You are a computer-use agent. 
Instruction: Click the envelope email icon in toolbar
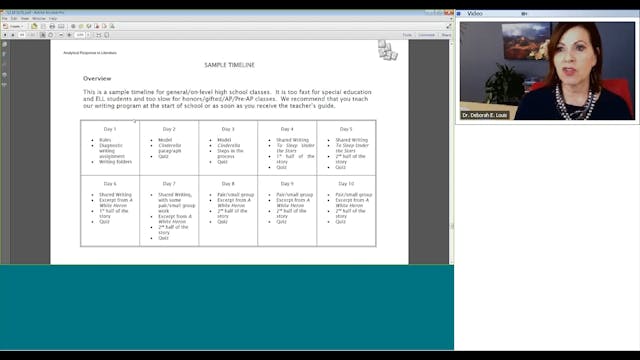point(61,26)
